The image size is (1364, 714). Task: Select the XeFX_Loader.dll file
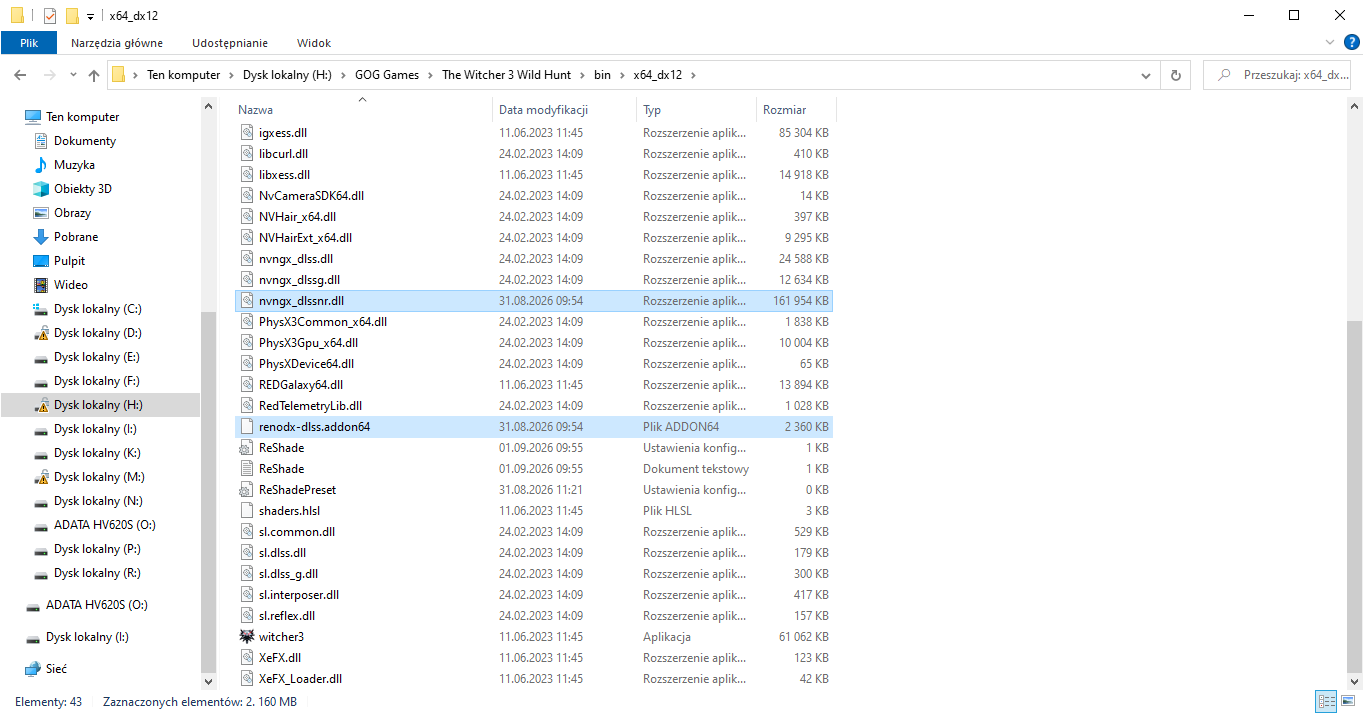533,679
